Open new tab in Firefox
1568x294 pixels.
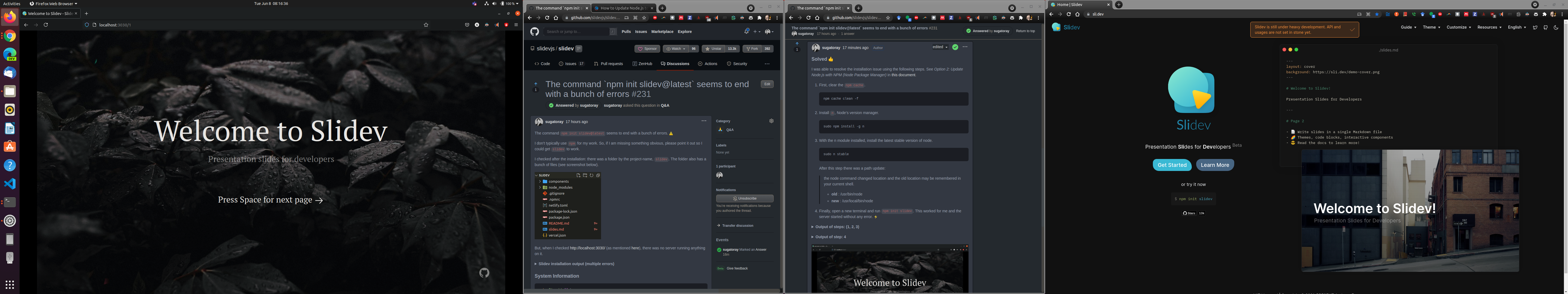pos(87,13)
